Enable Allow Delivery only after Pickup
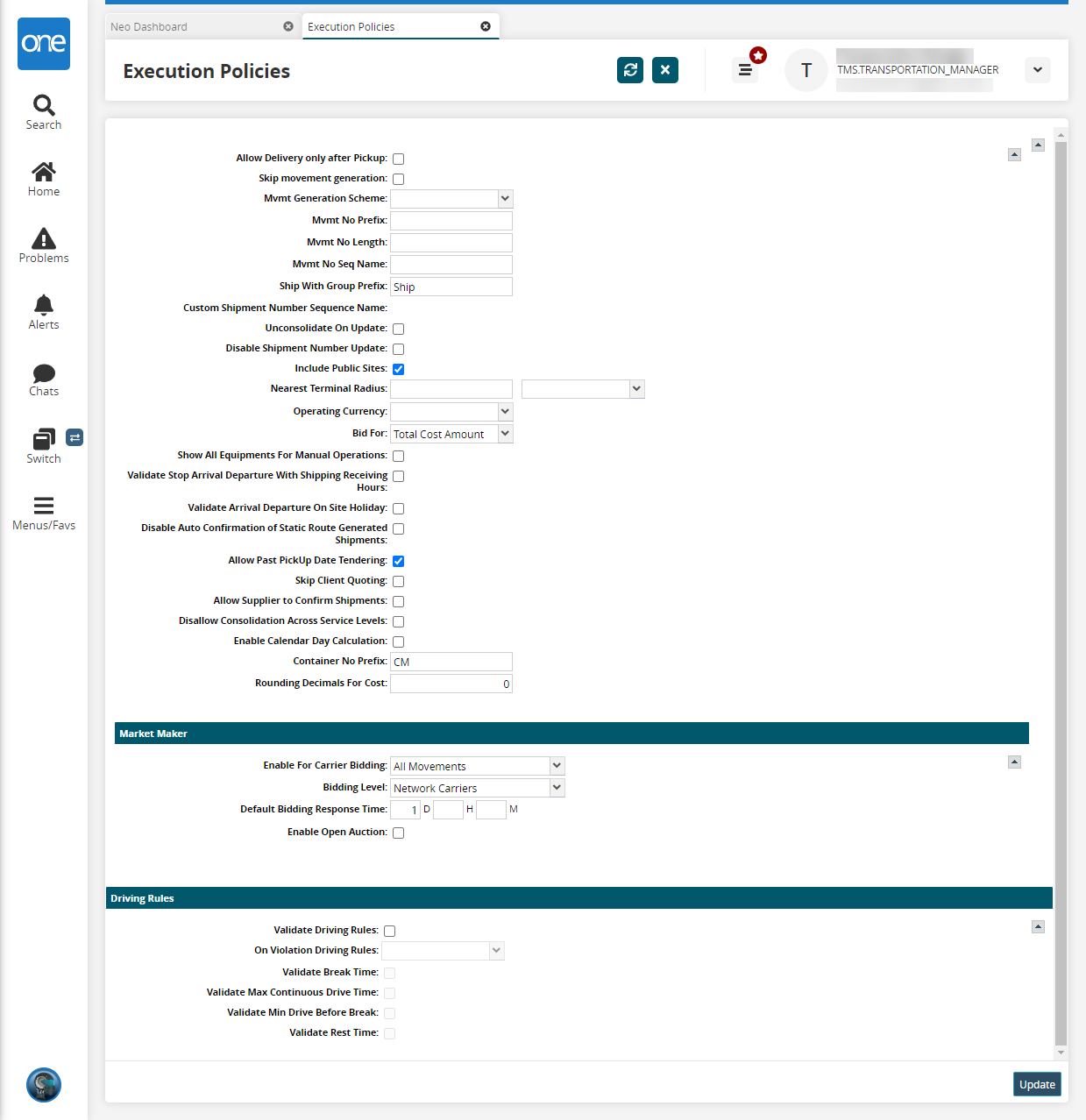 398,159
